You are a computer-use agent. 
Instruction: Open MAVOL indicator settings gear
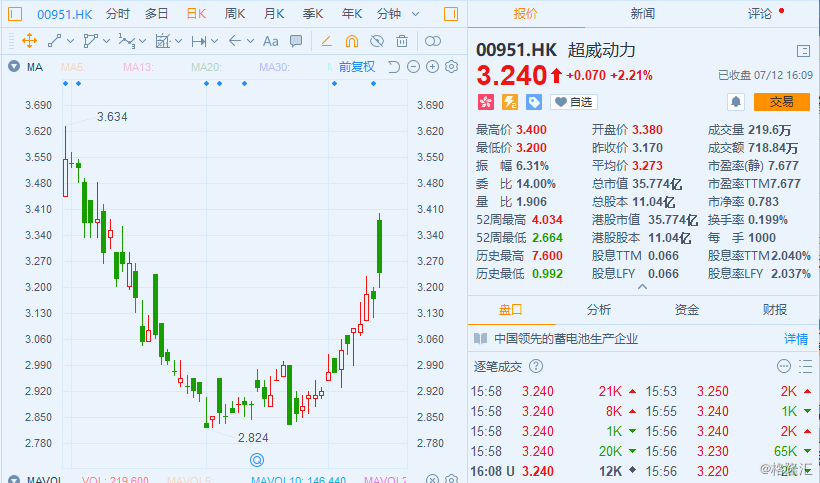coord(452,478)
